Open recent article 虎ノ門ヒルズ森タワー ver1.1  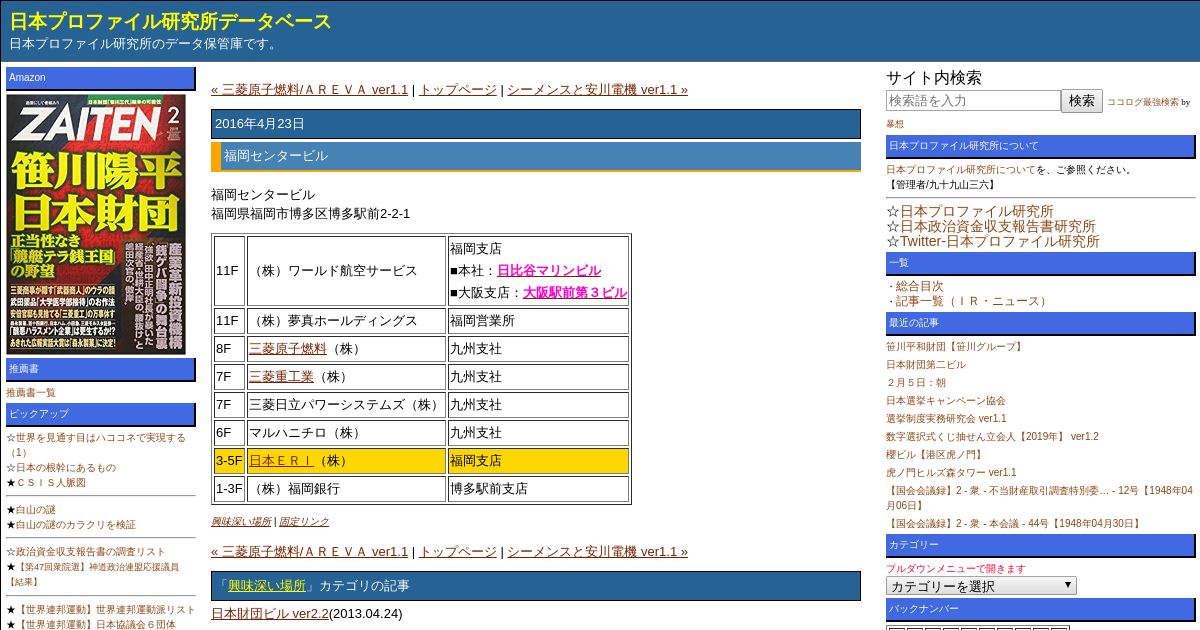[951, 472]
